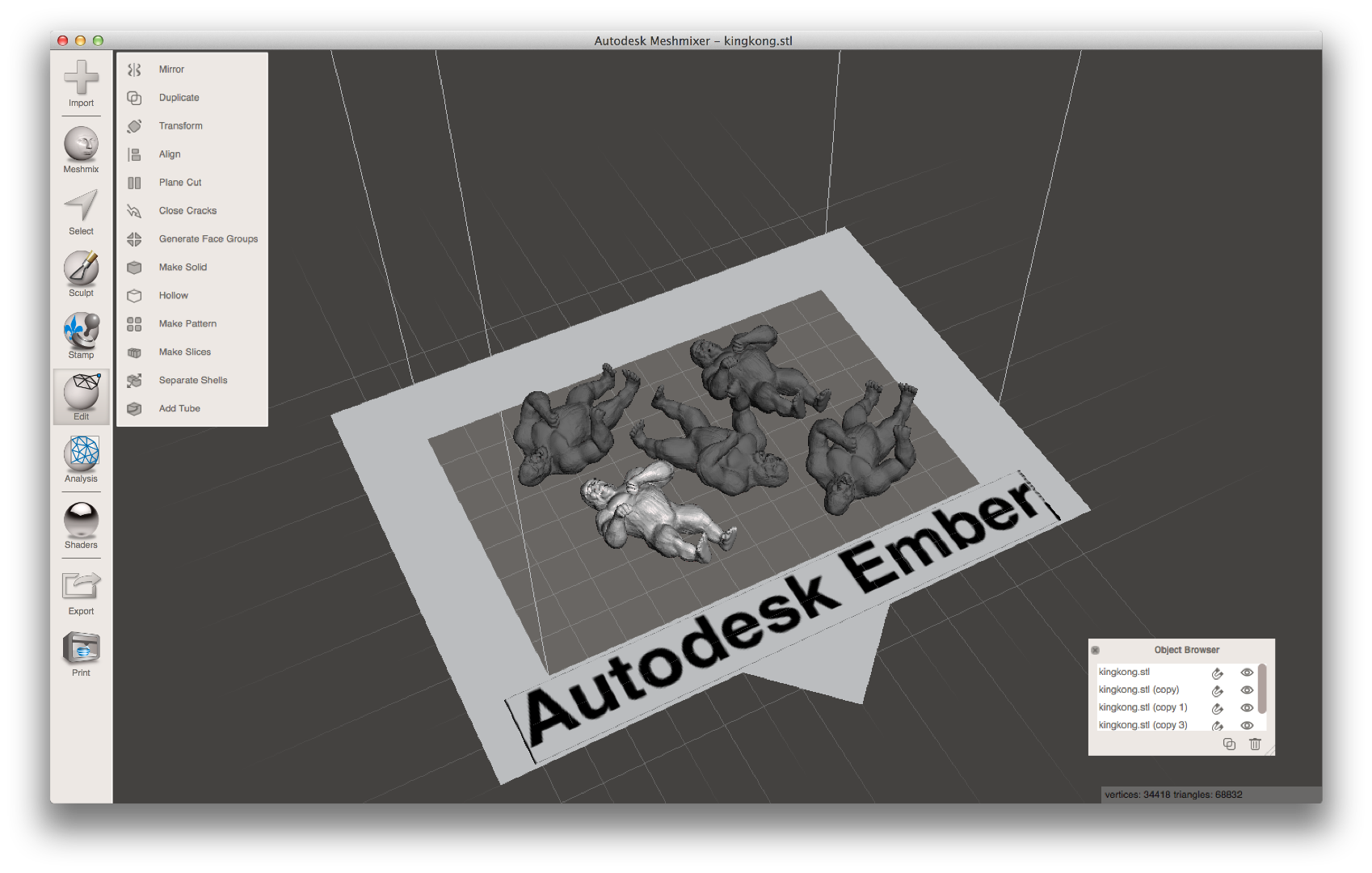Click the Add Tube icon
This screenshot has width=1372, height=873.
coord(134,409)
